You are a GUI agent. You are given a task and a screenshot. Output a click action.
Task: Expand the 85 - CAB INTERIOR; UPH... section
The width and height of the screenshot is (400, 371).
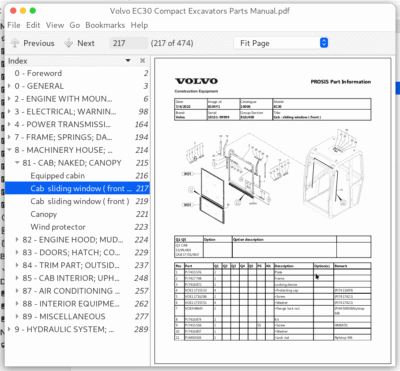tap(17, 278)
